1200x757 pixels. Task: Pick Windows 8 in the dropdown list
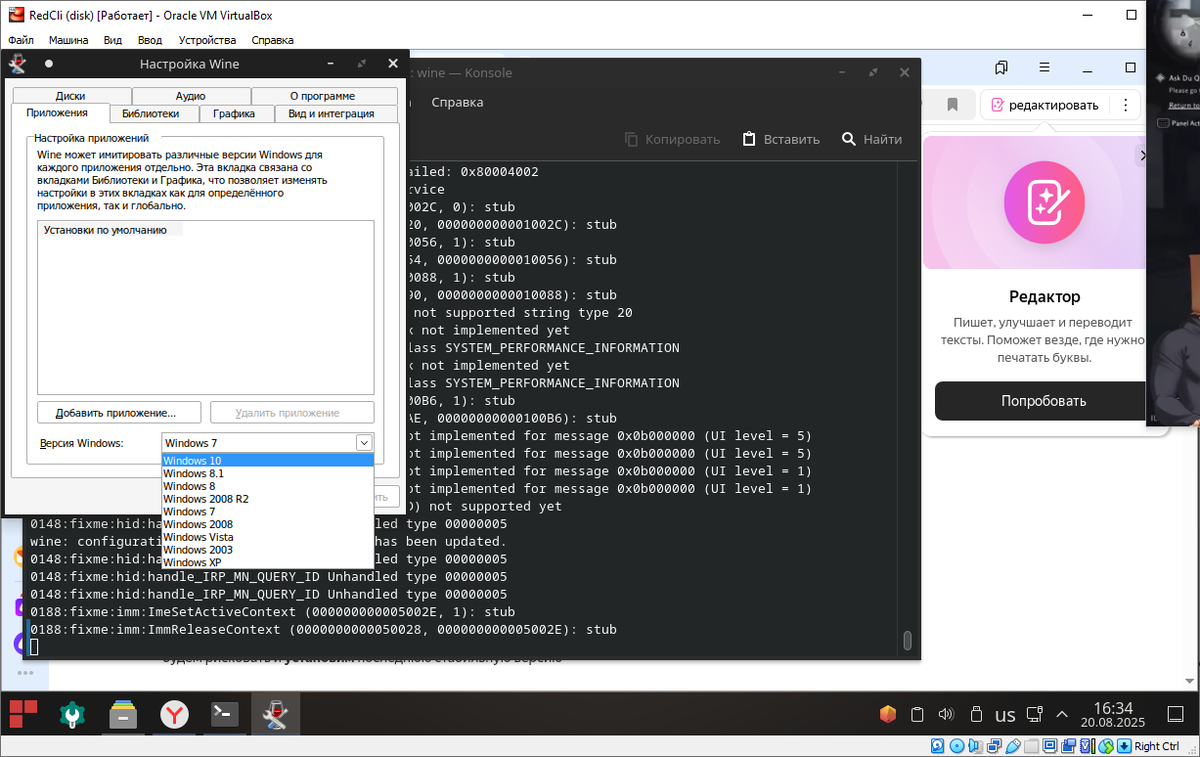pos(268,486)
